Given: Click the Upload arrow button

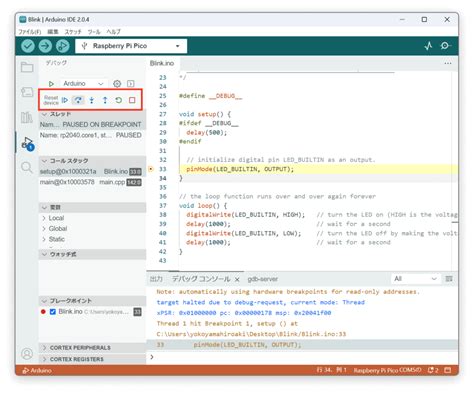Looking at the screenshot, I should (x=45, y=46).
